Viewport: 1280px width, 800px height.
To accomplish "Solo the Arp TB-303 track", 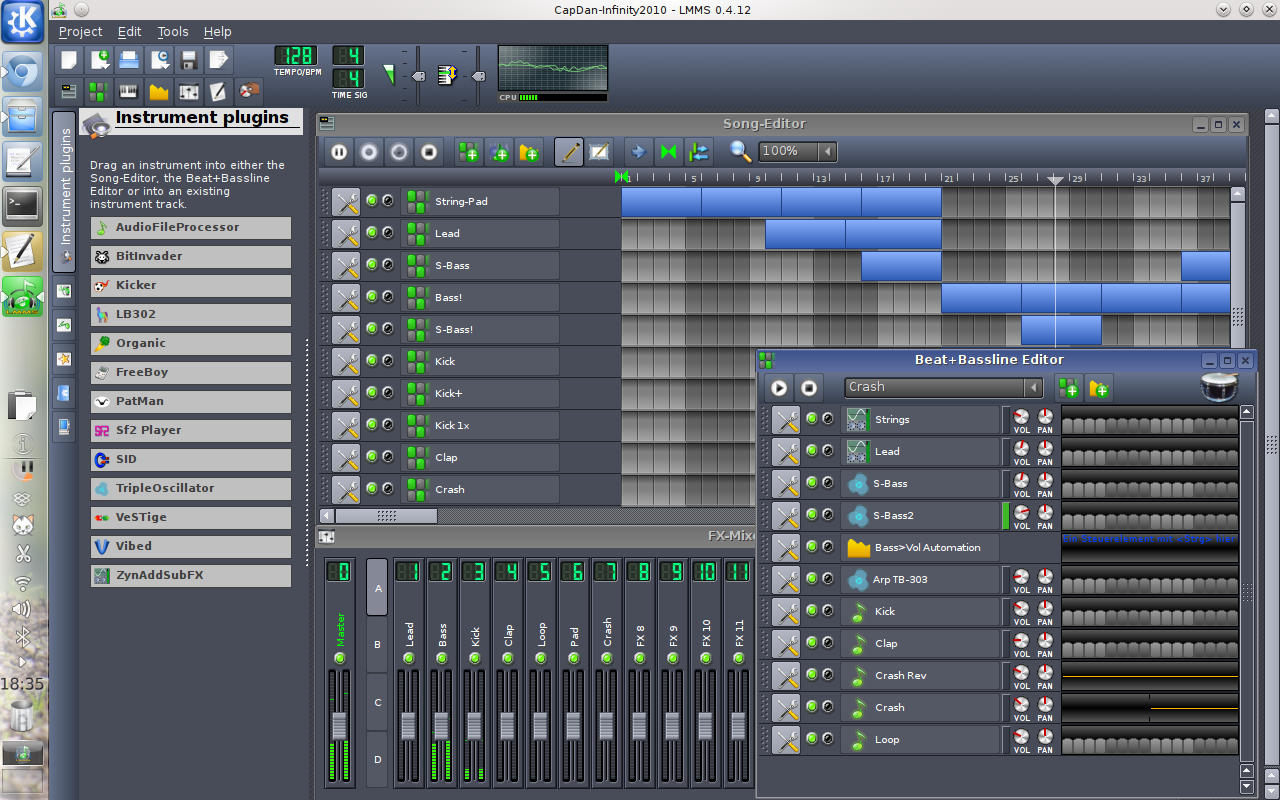I will [x=828, y=579].
